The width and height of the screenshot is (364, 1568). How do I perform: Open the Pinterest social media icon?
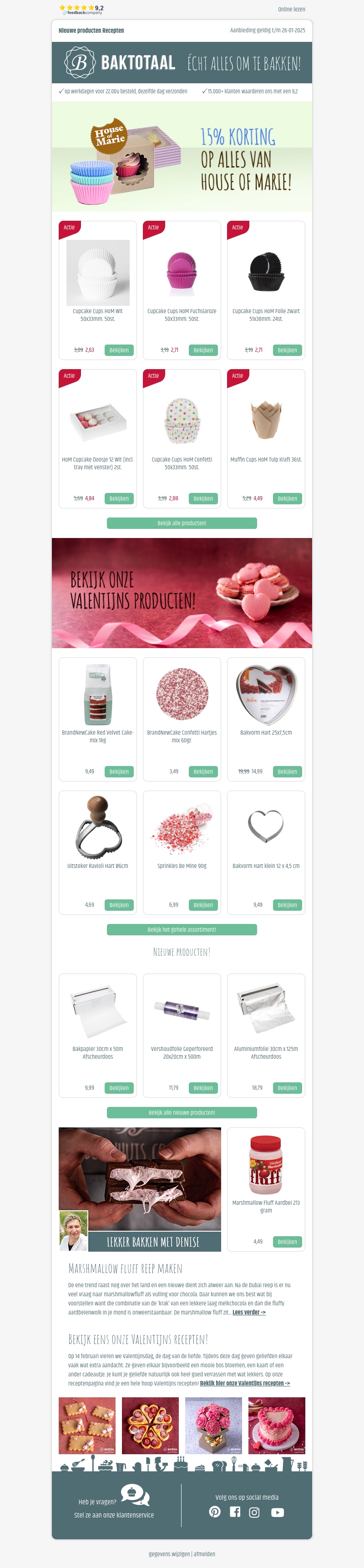pyautogui.click(x=215, y=1512)
